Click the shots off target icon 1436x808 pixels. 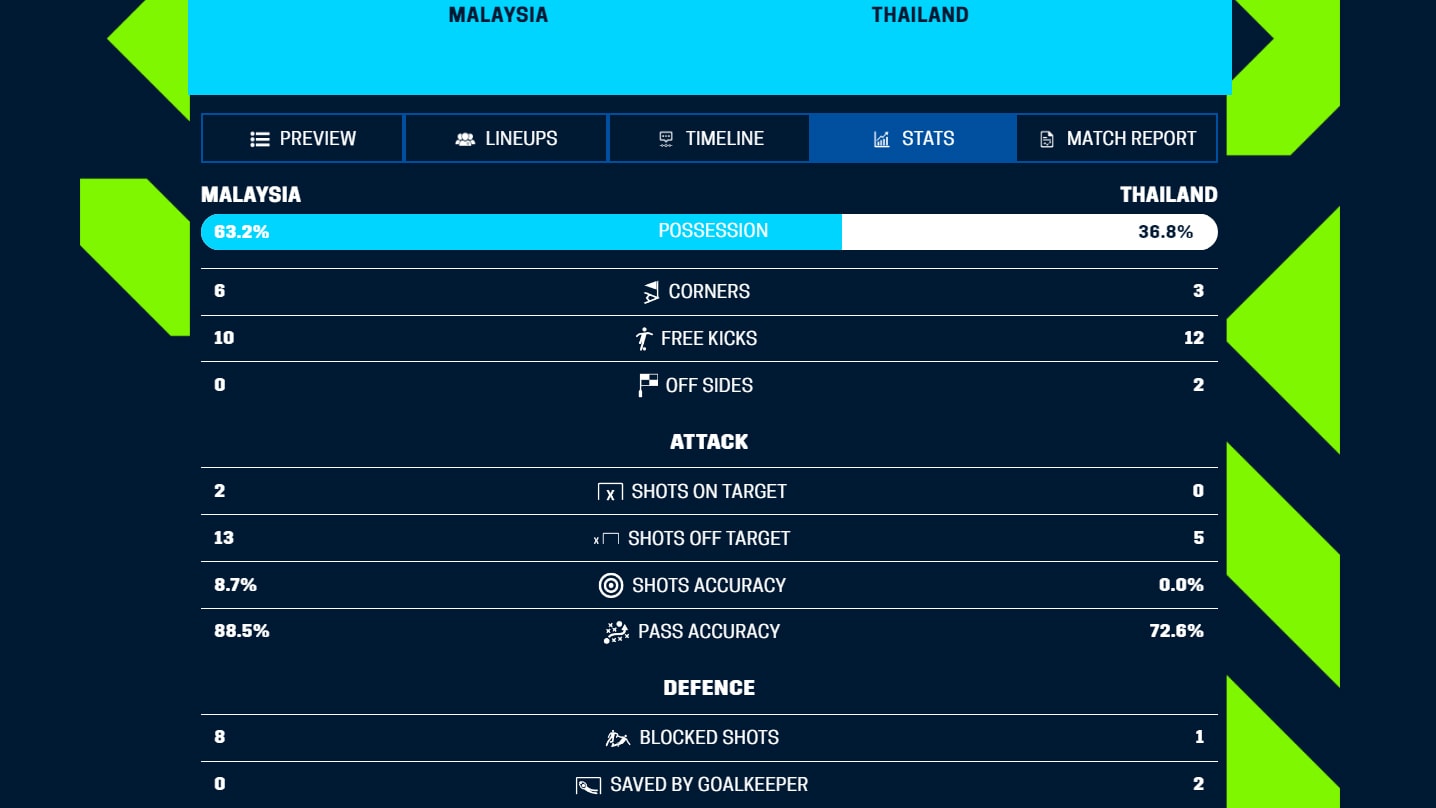click(606, 539)
